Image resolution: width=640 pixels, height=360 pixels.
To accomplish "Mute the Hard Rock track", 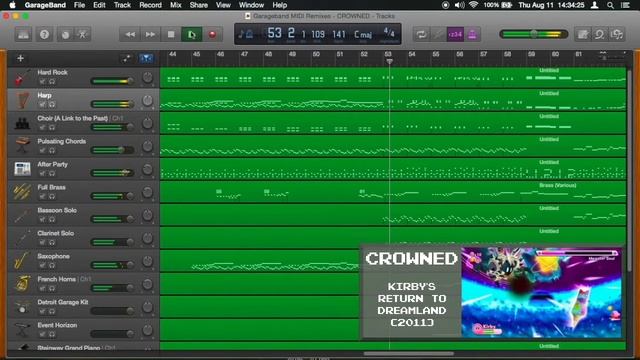I will click(42, 82).
